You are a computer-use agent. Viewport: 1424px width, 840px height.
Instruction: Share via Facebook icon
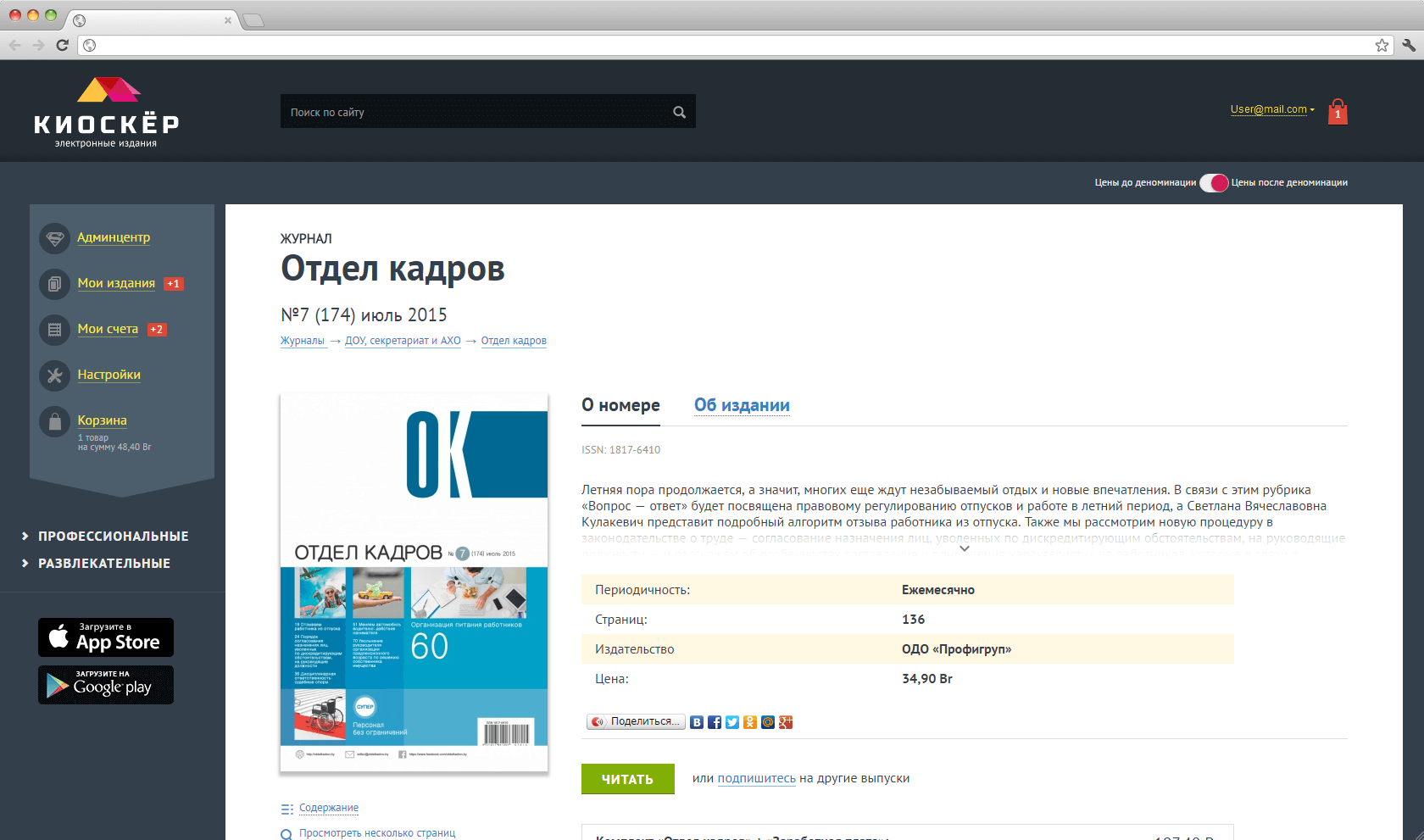(715, 722)
